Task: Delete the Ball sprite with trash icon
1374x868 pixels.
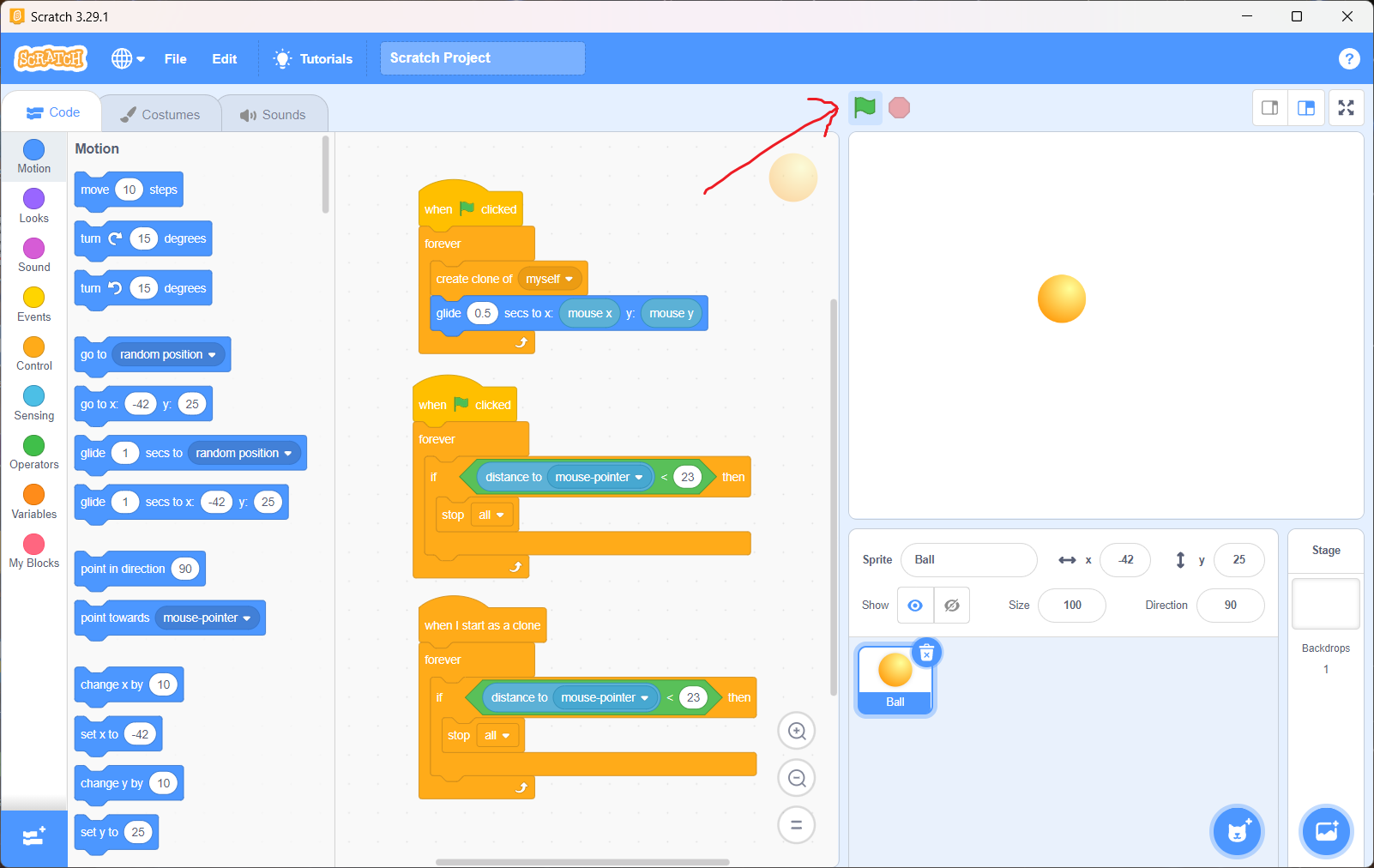Action: 926,654
